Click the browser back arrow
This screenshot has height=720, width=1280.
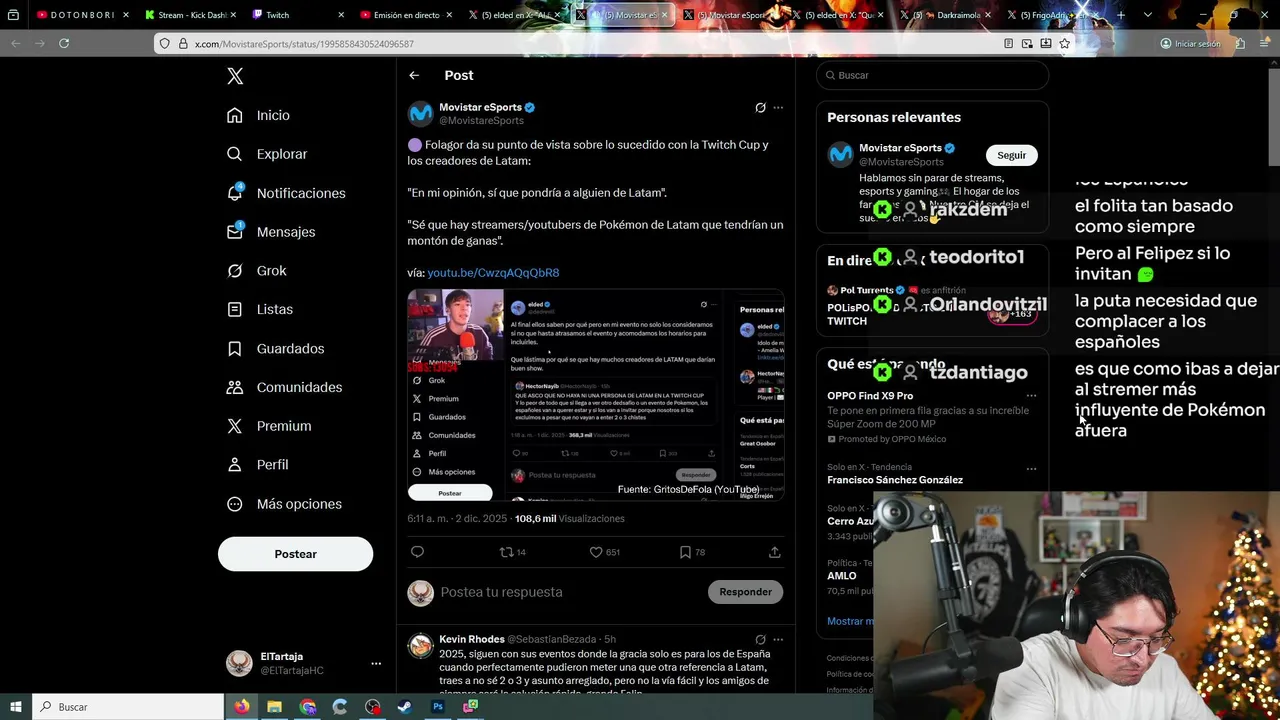(15, 44)
